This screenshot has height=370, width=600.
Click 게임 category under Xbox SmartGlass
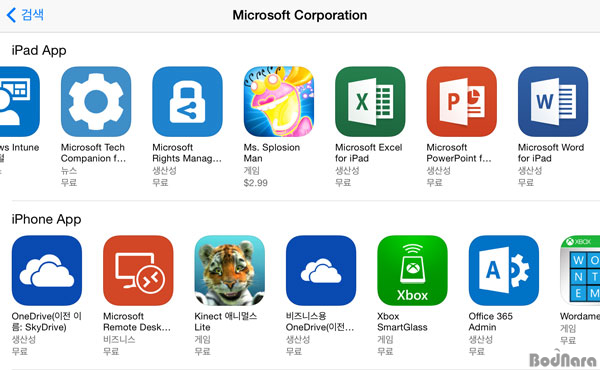click(x=385, y=339)
